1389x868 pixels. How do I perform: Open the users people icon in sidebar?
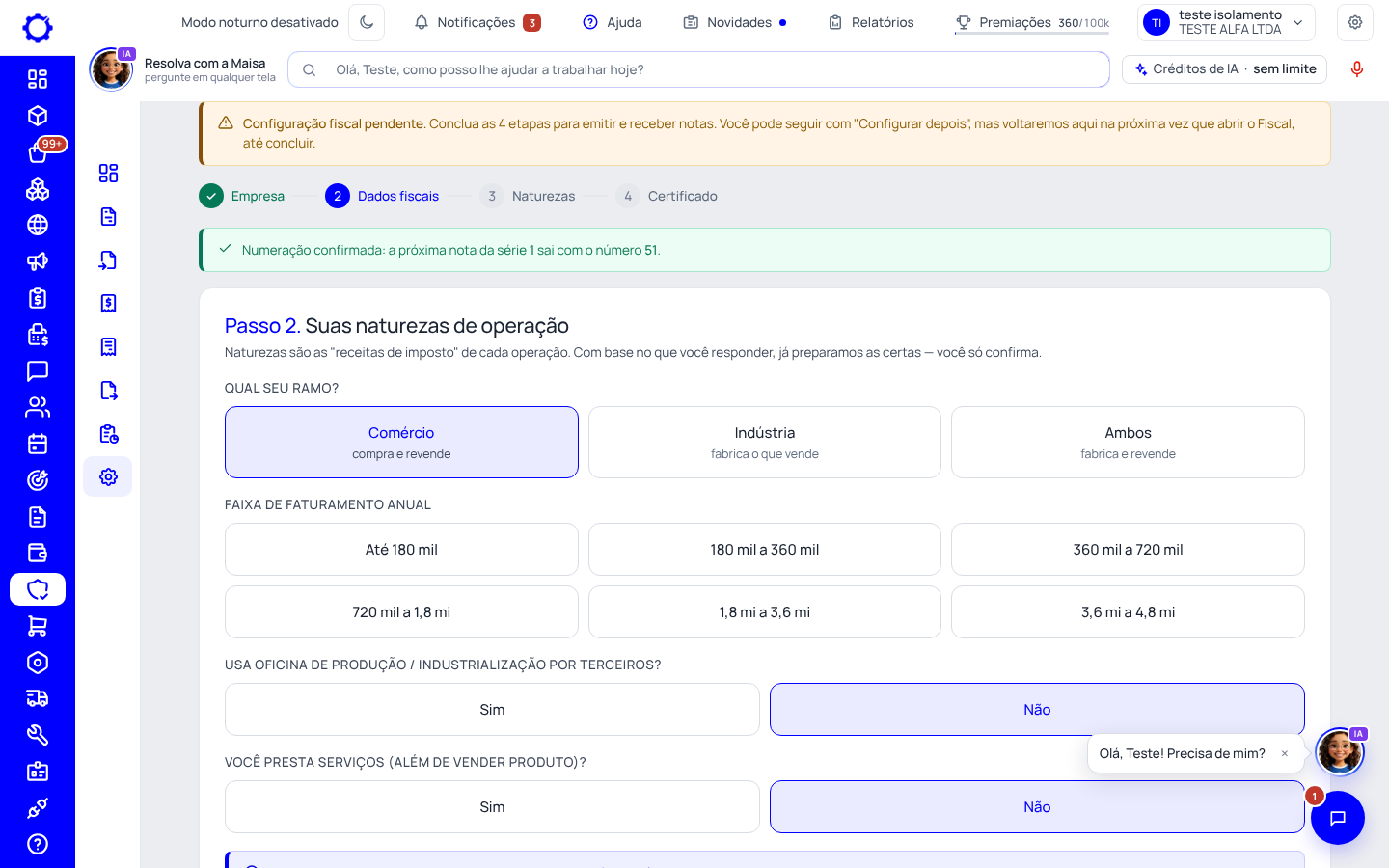coord(38,407)
